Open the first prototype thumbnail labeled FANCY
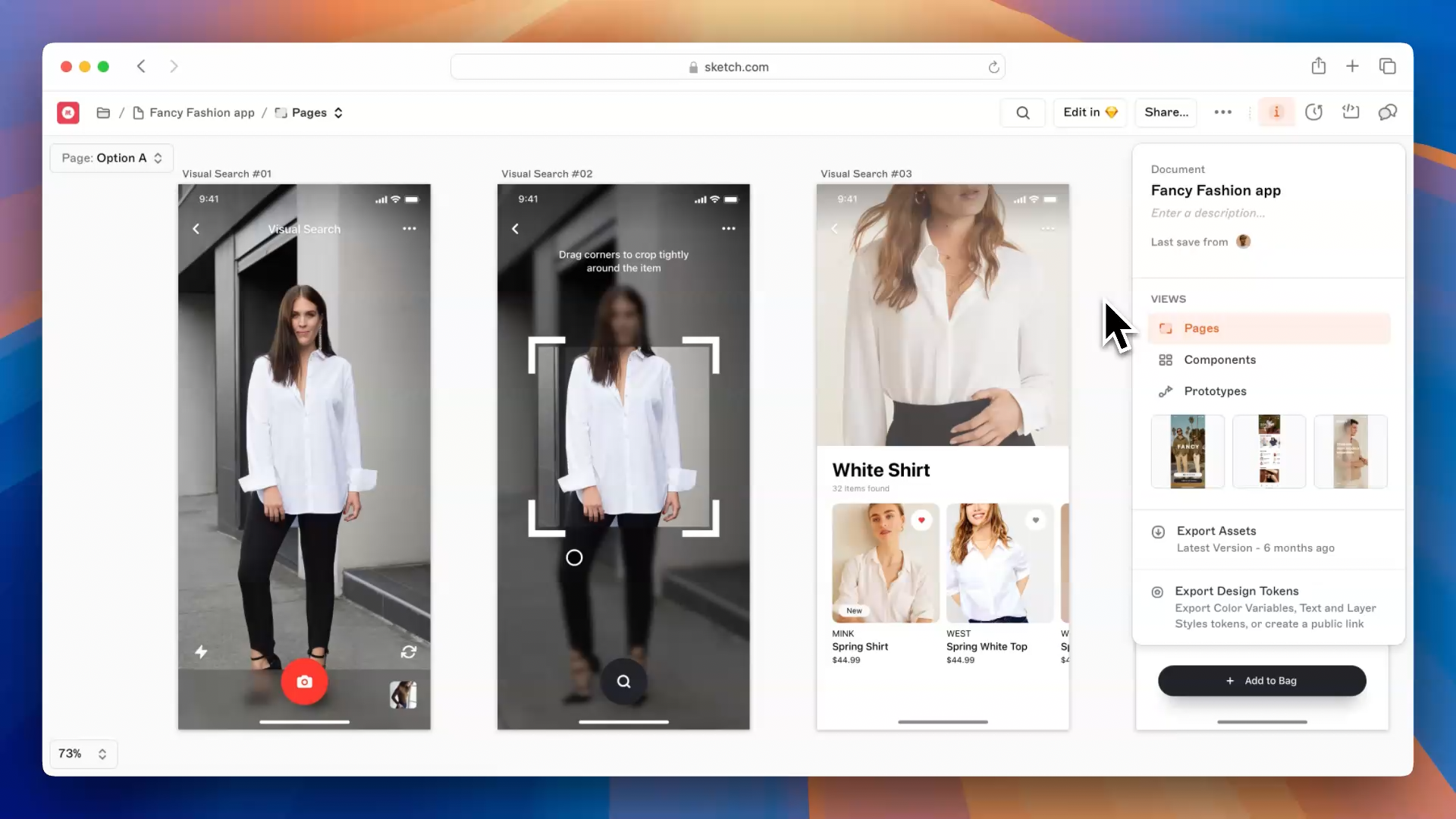The image size is (1456, 819). pyautogui.click(x=1187, y=451)
